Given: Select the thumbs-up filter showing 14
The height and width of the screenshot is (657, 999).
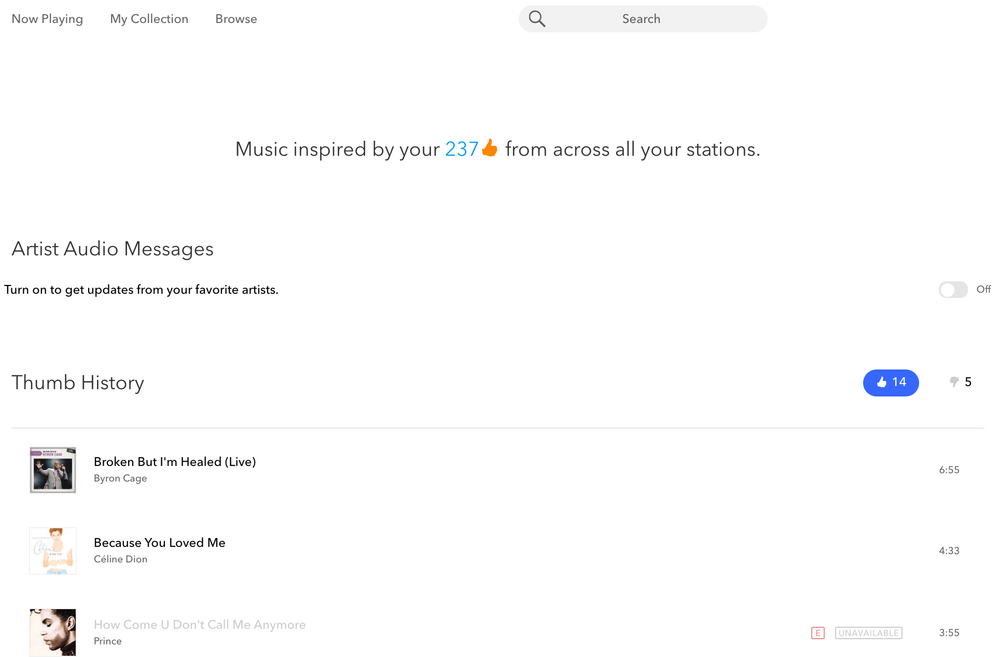Looking at the screenshot, I should [x=890, y=382].
